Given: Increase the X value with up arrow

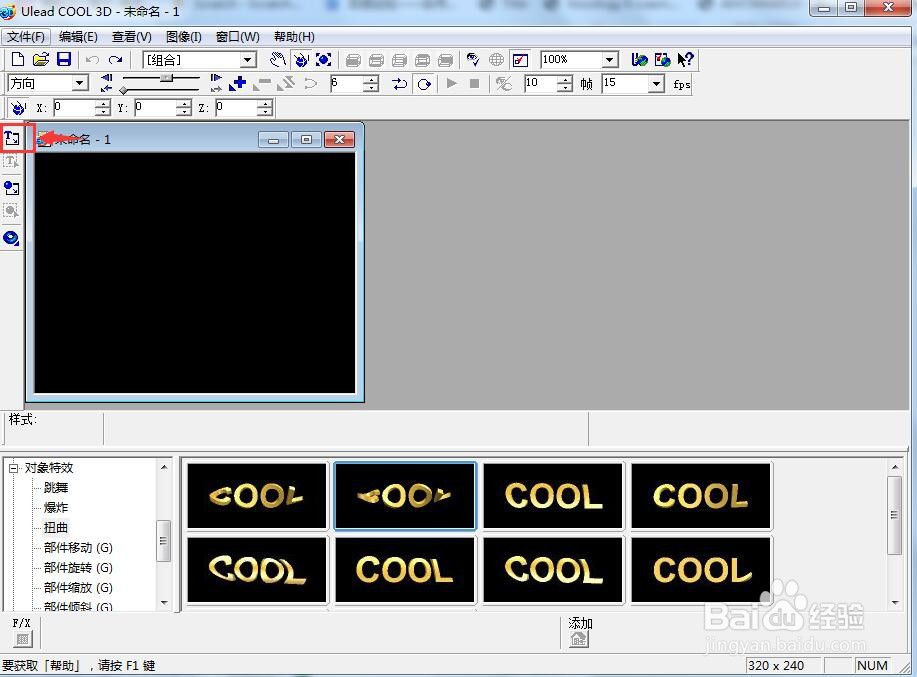Looking at the screenshot, I should click(103, 103).
